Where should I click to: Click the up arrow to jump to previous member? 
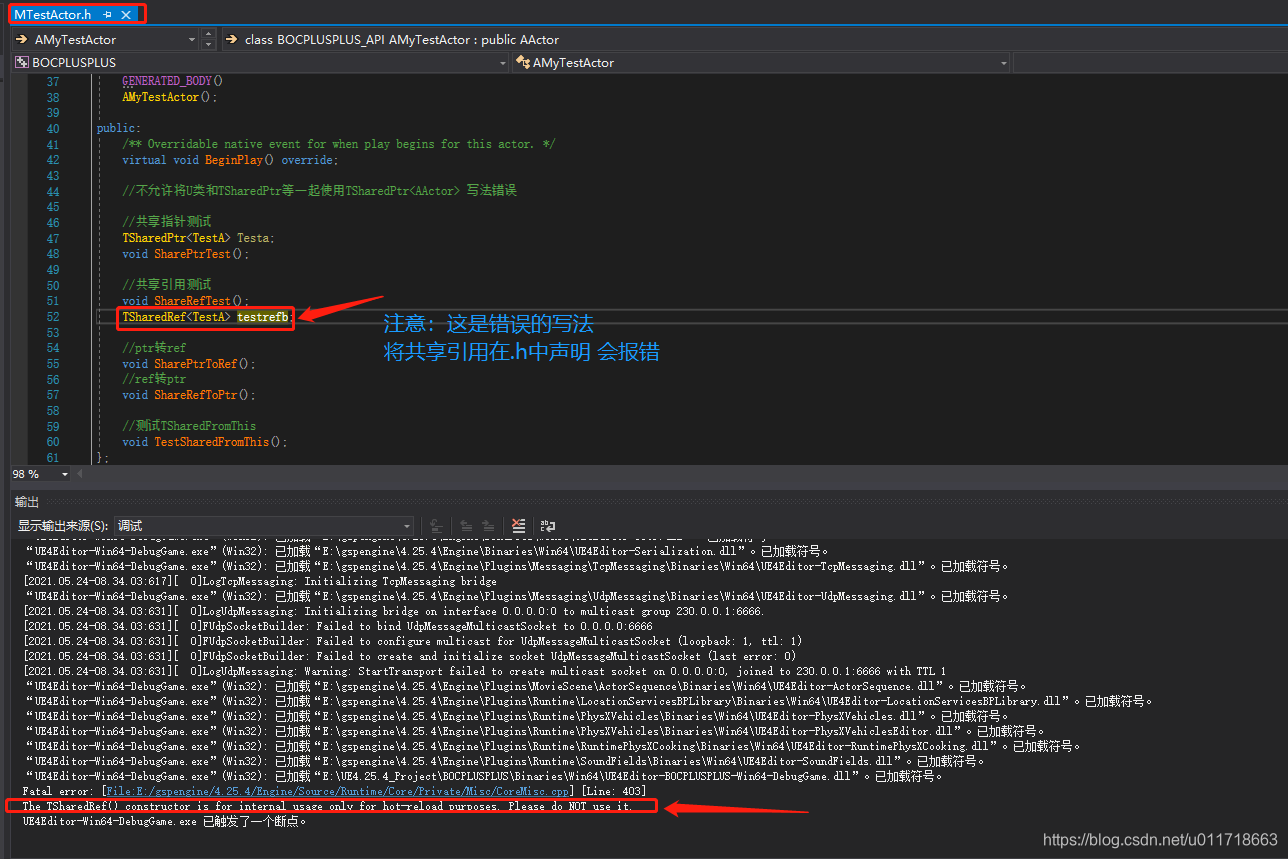(208, 36)
